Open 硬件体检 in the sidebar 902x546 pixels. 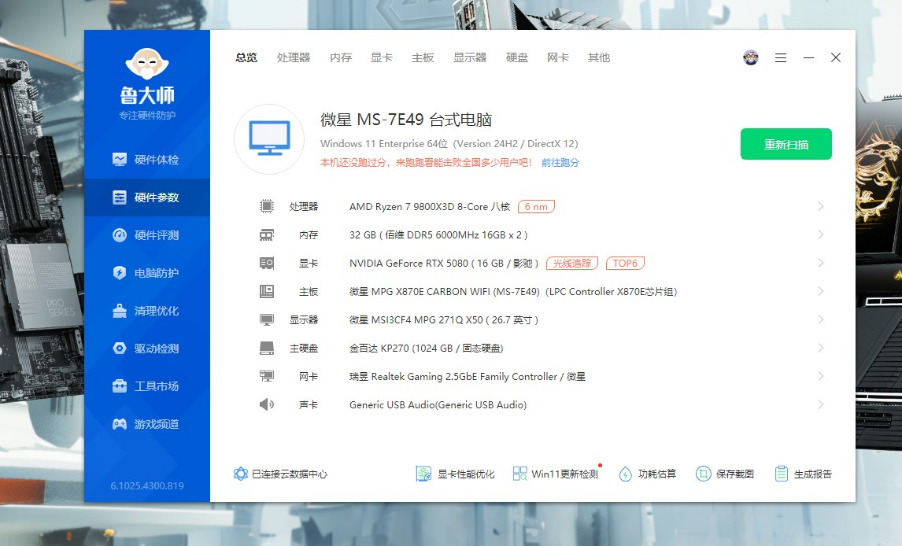(x=147, y=159)
